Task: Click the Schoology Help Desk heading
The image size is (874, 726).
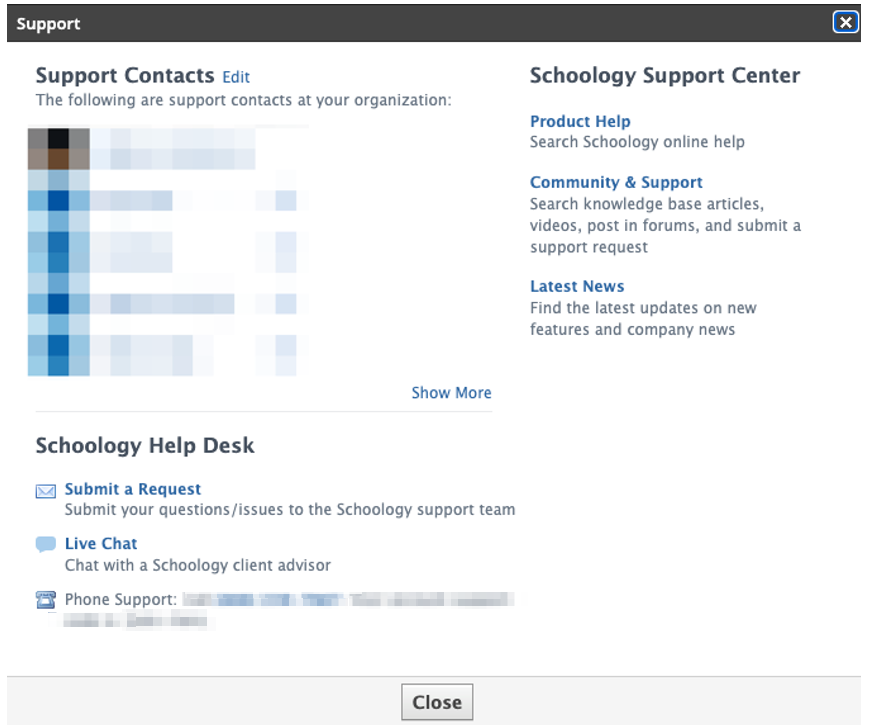Action: pos(145,444)
